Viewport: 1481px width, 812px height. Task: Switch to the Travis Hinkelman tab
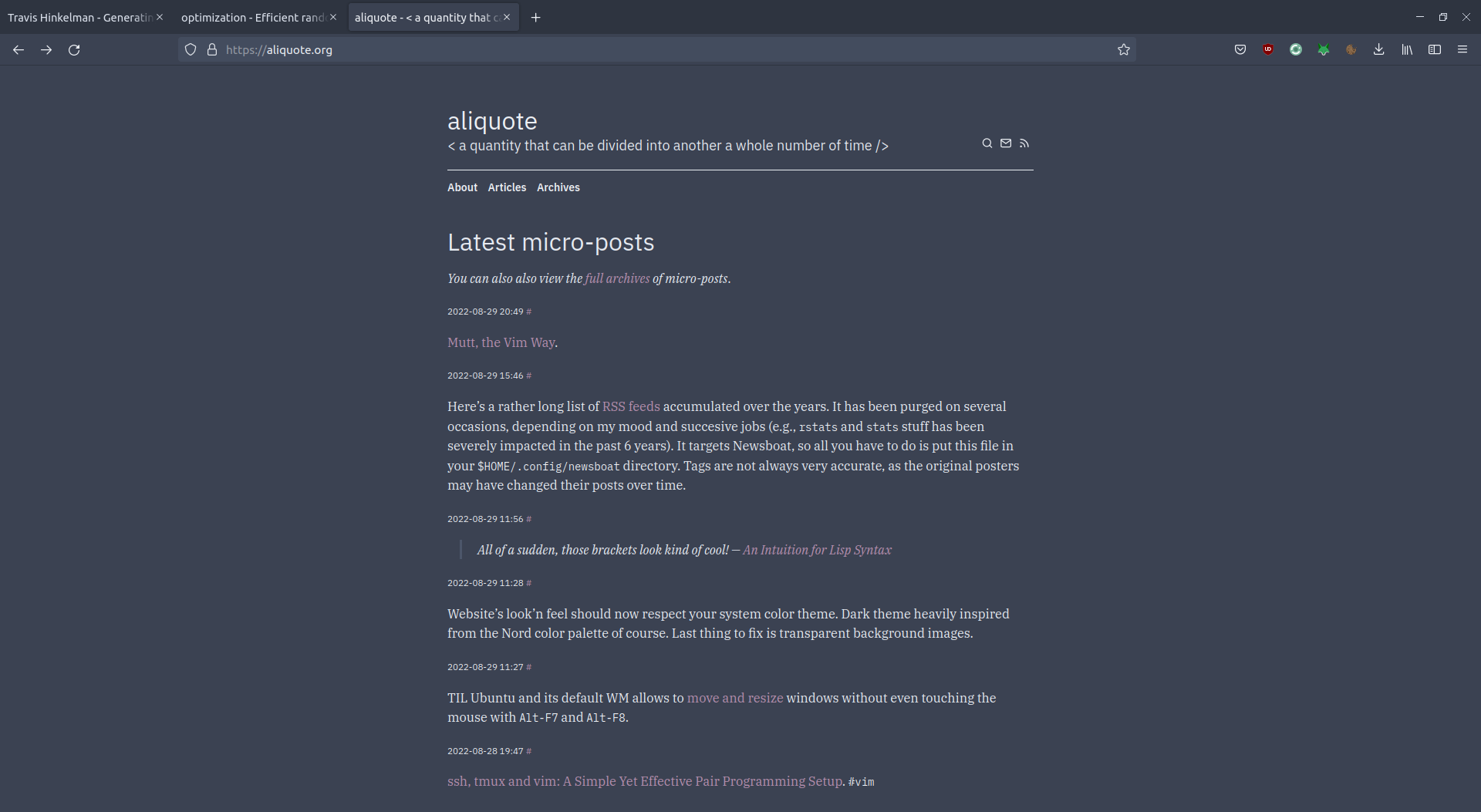pyautogui.click(x=79, y=17)
